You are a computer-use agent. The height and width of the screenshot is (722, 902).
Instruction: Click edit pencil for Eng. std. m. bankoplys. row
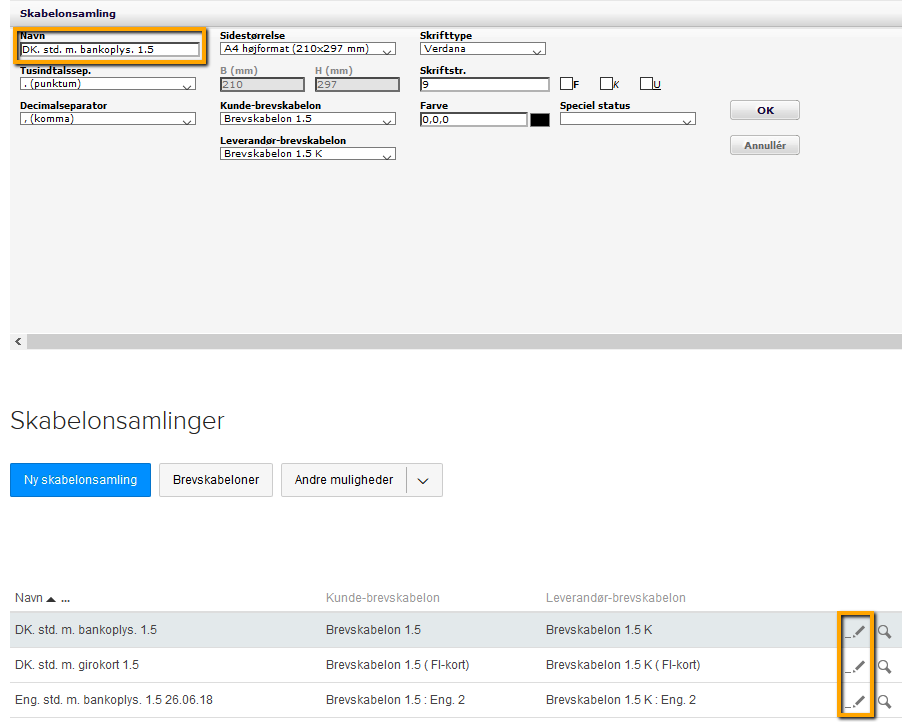point(858,701)
